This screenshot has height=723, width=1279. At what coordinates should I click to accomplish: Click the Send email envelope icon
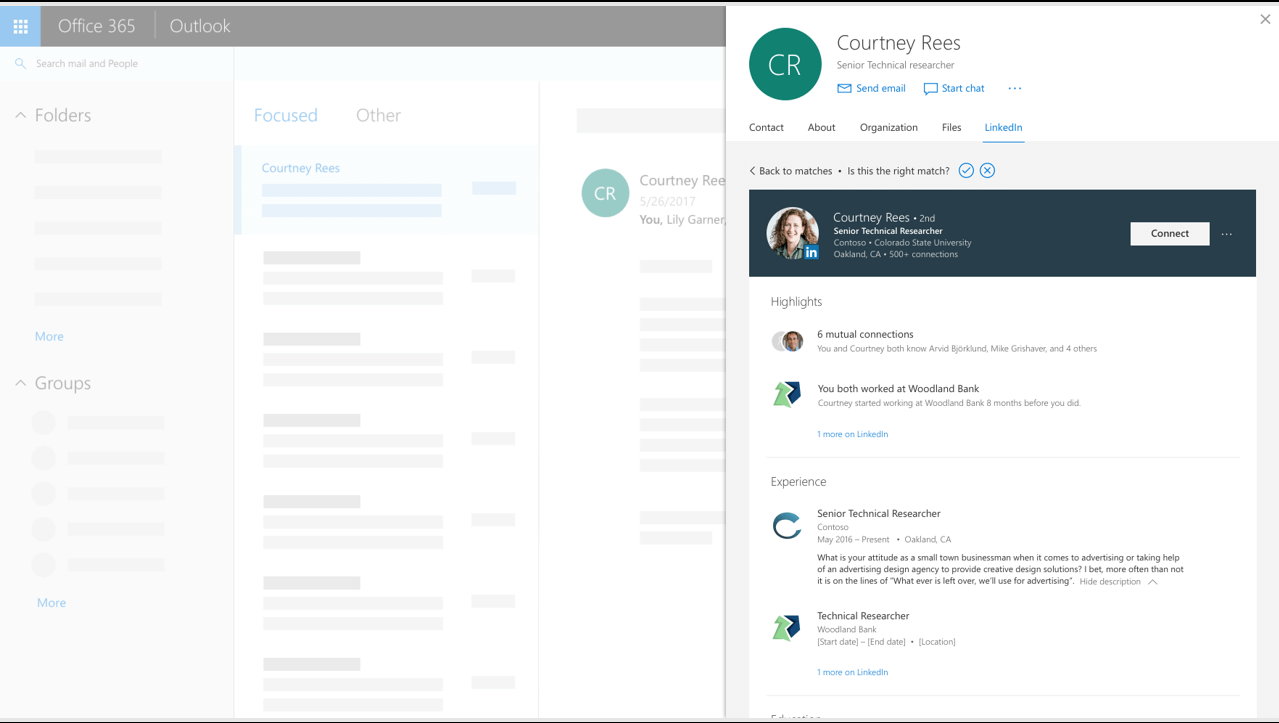(x=843, y=88)
